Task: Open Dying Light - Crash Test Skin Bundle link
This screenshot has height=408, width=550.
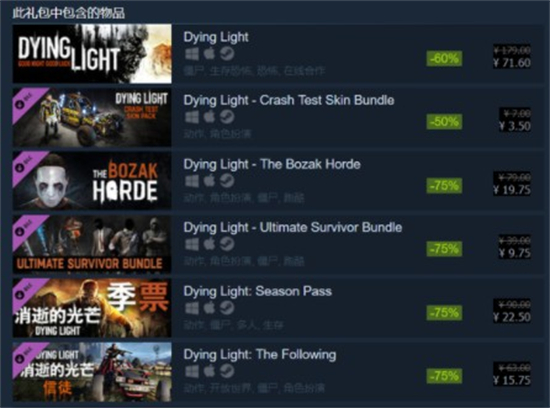Action: point(289,100)
